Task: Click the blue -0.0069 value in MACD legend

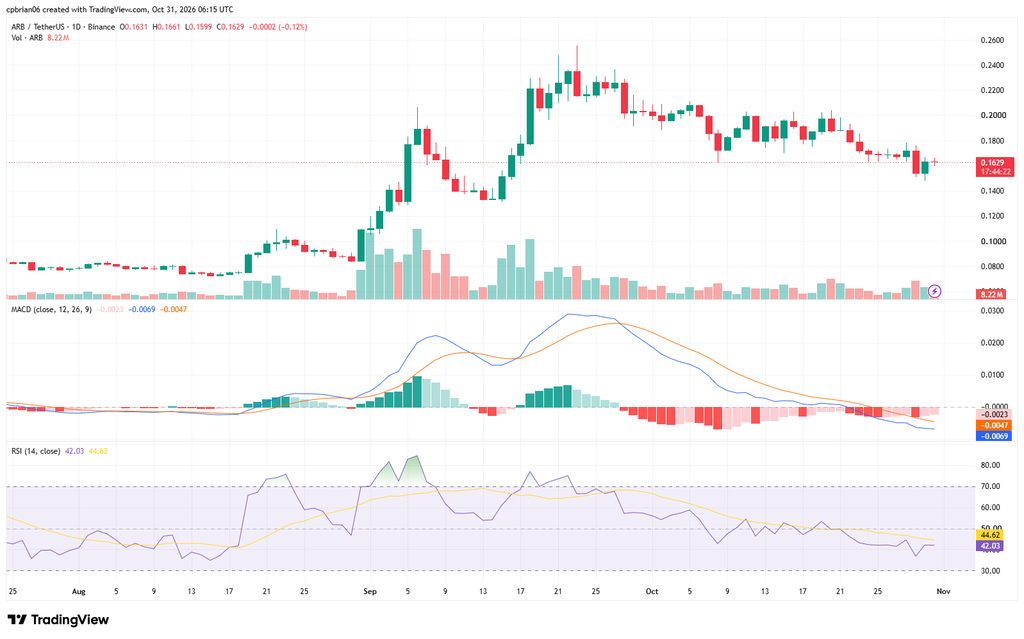Action: point(142,309)
